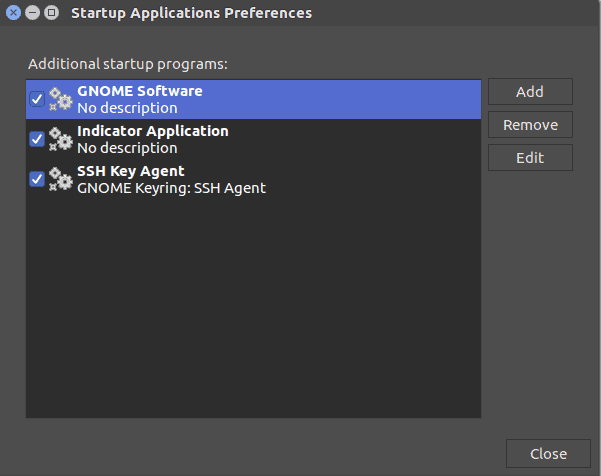Uncheck the GNOME Software startup checkbox
The image size is (601, 476).
click(37, 99)
